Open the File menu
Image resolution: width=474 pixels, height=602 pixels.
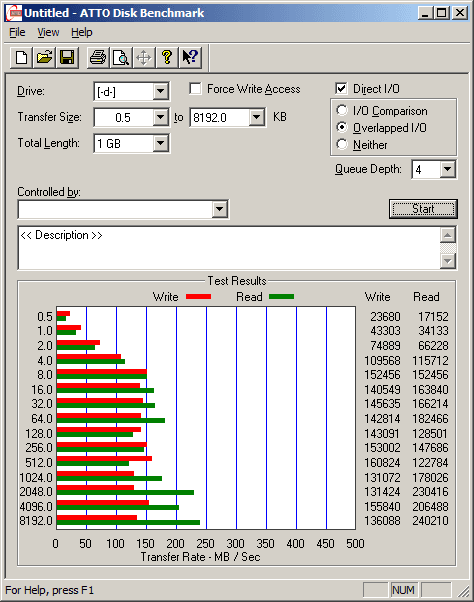tap(17, 33)
